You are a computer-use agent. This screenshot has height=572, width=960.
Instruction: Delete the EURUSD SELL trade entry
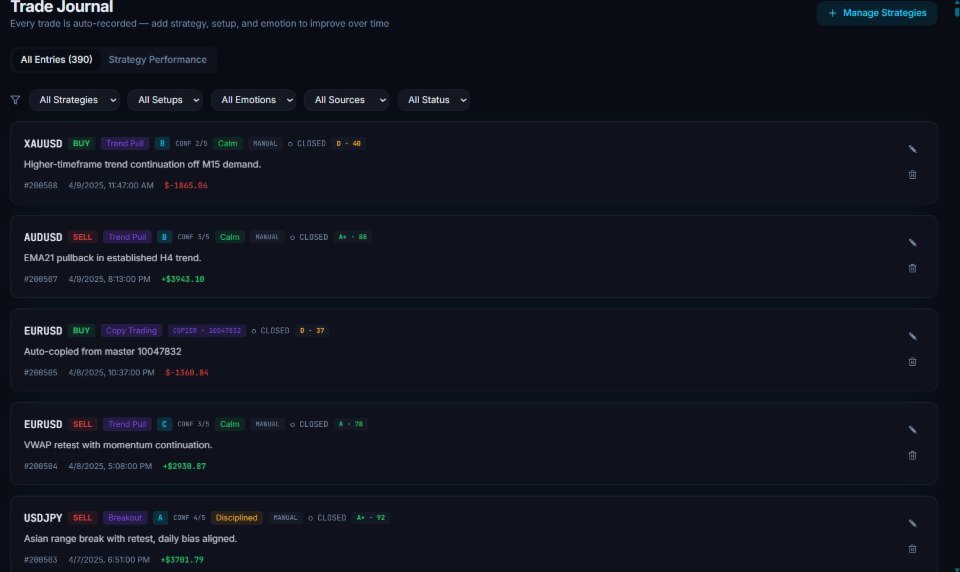(x=912, y=456)
